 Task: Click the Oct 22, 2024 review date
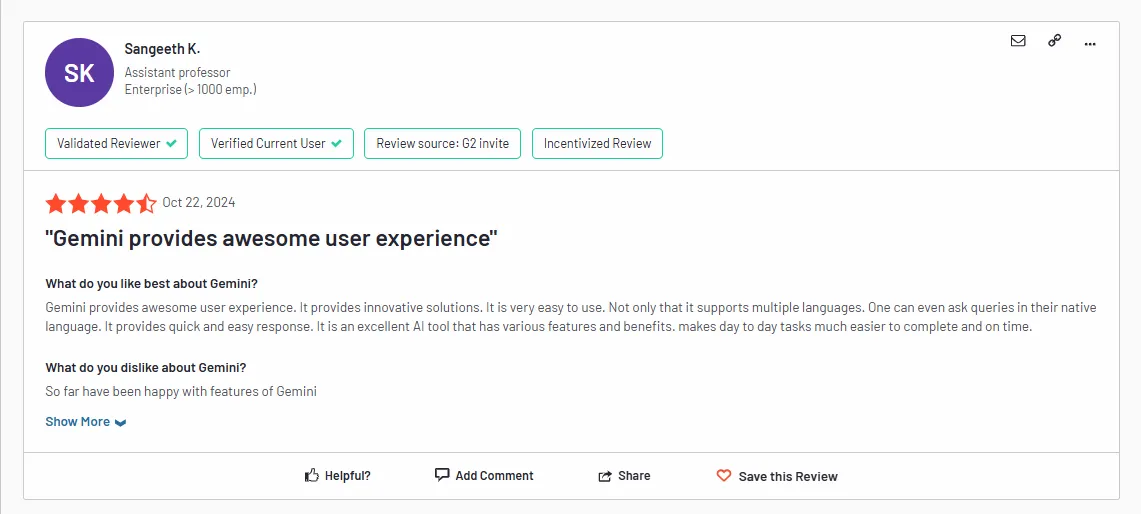[x=199, y=202]
